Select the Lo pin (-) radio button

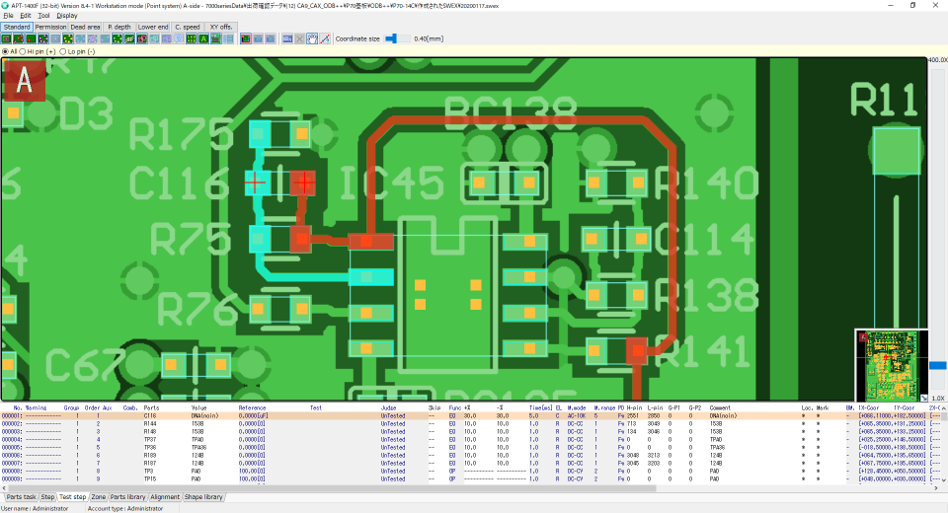pos(63,52)
